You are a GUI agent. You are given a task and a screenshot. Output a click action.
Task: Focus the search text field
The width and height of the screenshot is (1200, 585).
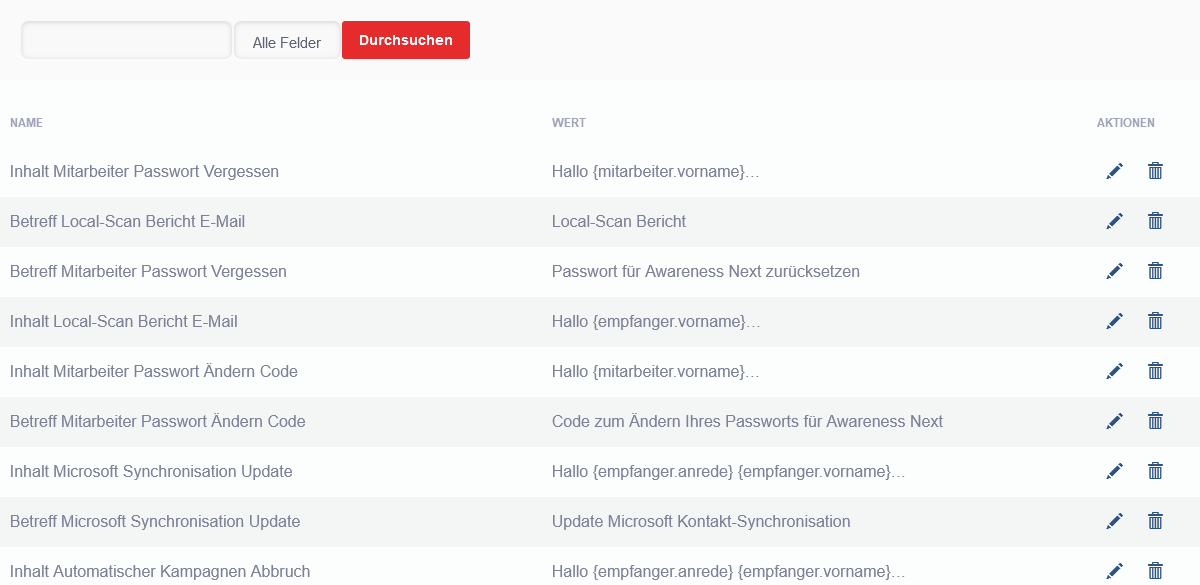[x=126, y=40]
